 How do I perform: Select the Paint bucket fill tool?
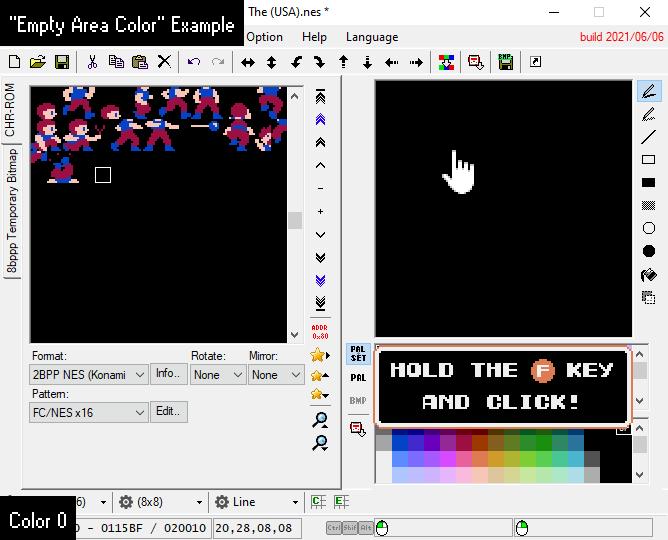649,275
